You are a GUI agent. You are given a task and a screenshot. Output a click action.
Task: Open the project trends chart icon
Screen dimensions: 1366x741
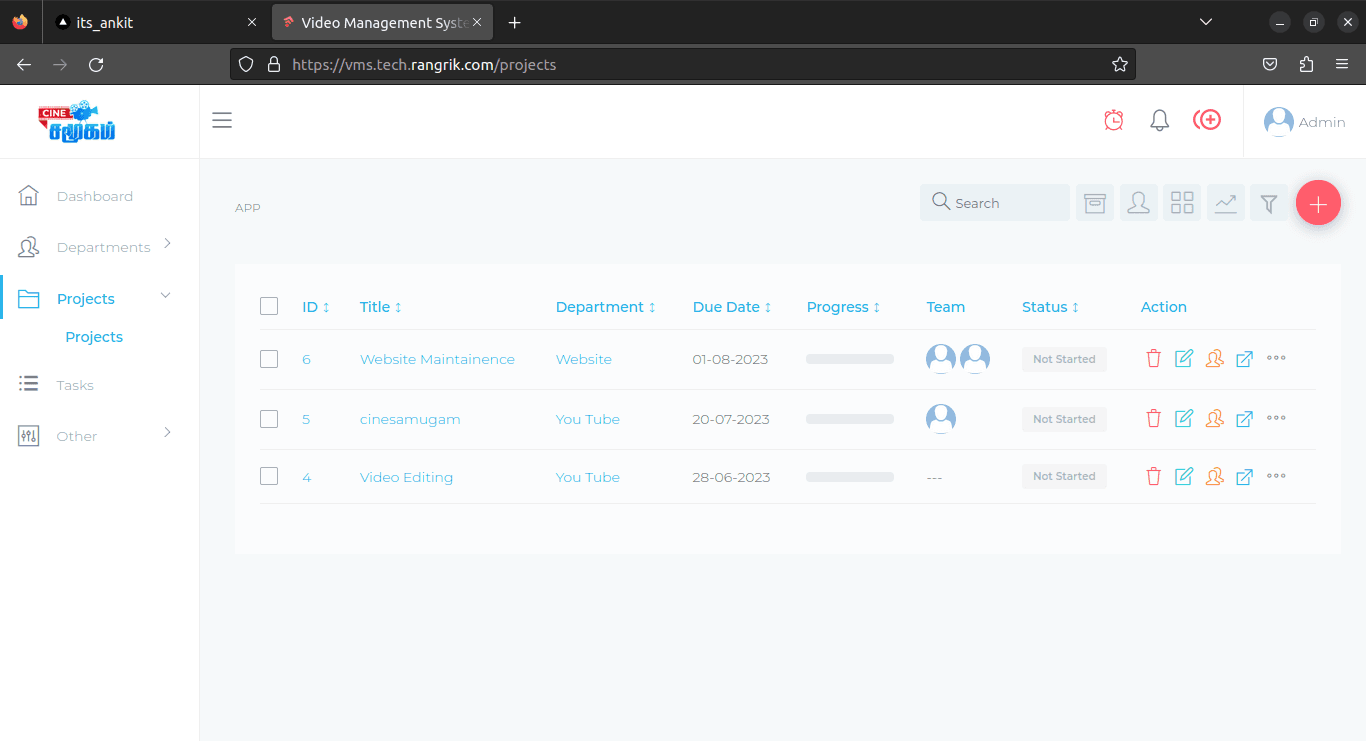(1225, 202)
